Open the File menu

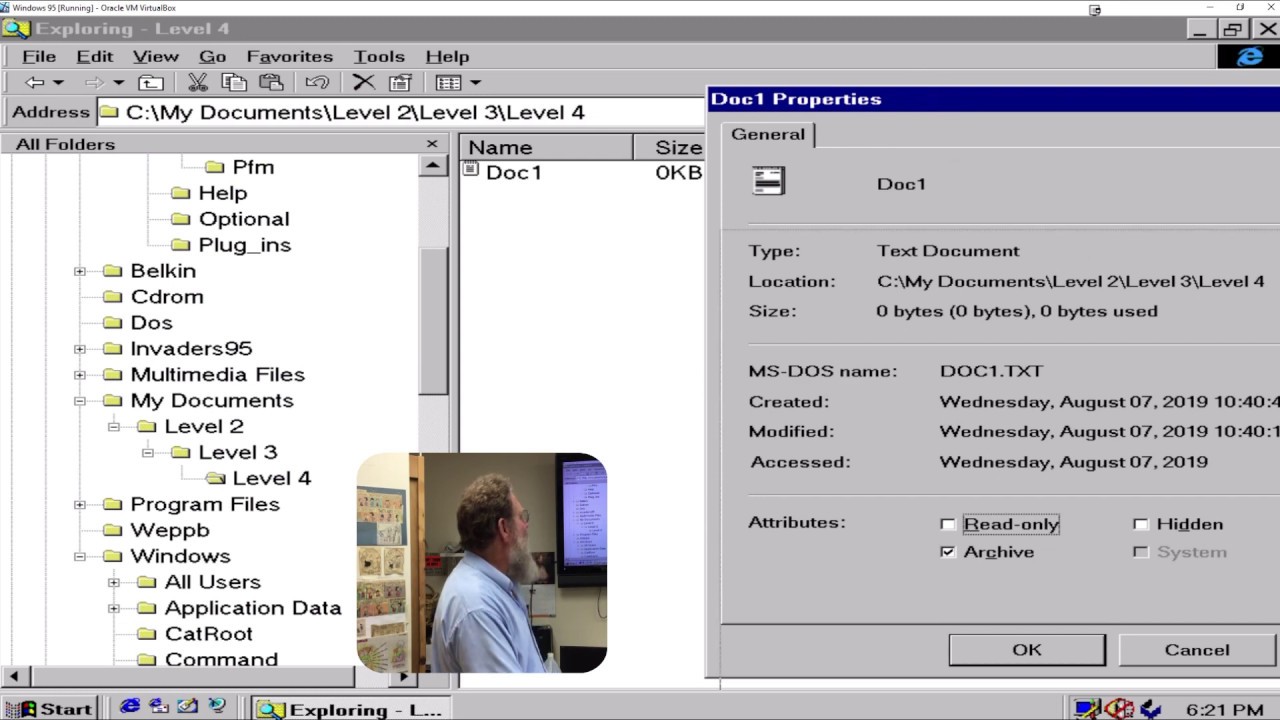(39, 56)
